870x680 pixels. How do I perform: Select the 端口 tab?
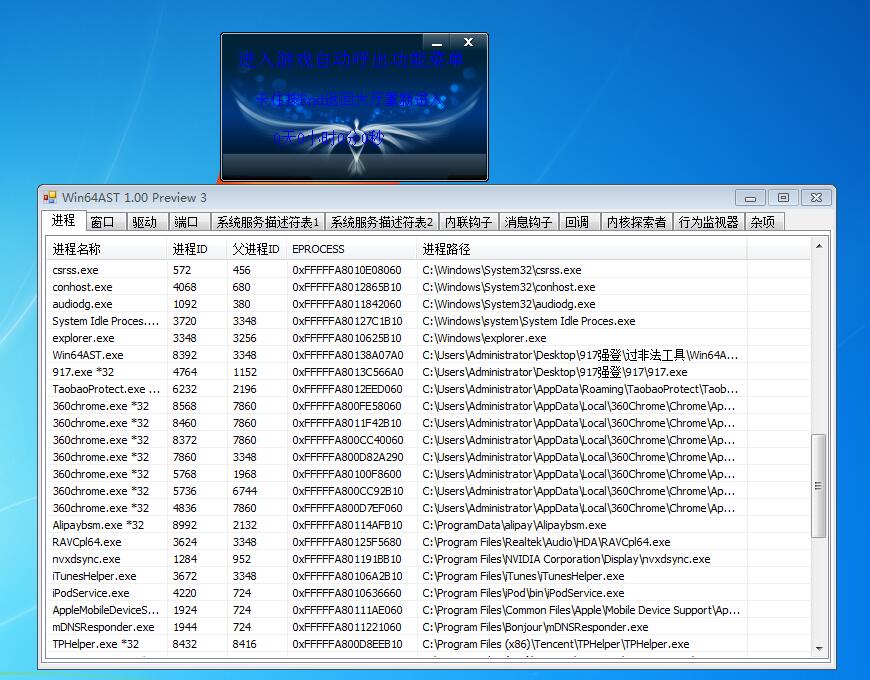(189, 222)
